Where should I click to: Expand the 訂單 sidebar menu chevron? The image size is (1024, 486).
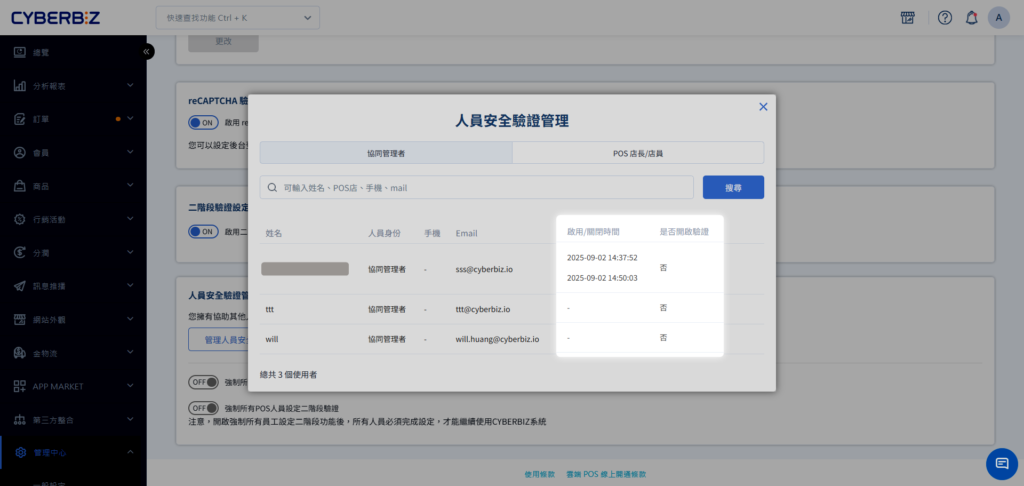coord(130,119)
